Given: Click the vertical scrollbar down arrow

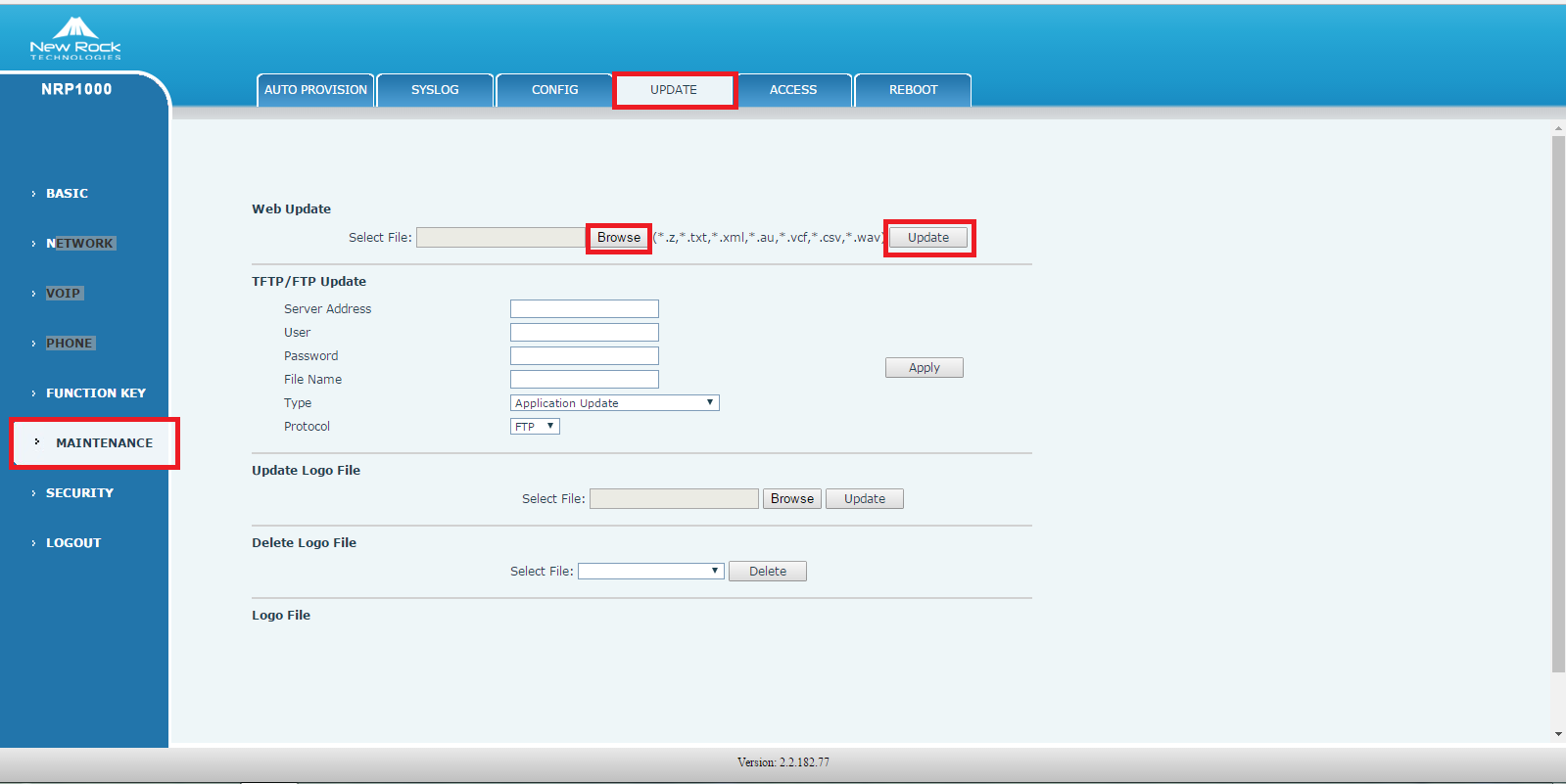Looking at the screenshot, I should click(x=1558, y=734).
